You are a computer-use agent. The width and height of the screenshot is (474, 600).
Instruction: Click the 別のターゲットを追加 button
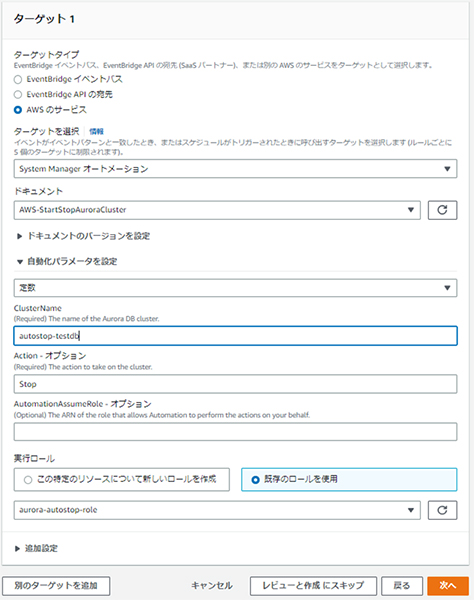pyautogui.click(x=56, y=586)
